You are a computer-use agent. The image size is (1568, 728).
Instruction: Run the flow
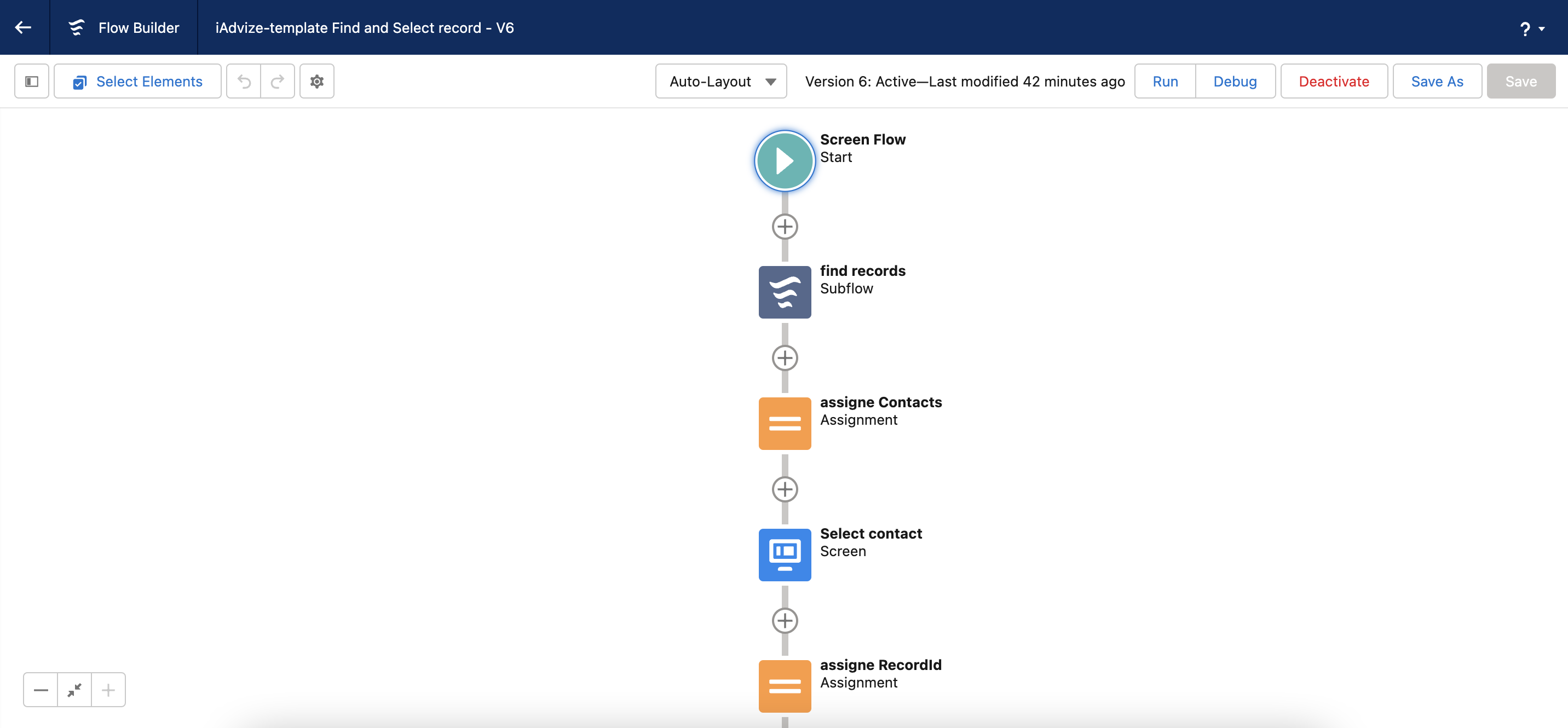tap(1165, 81)
